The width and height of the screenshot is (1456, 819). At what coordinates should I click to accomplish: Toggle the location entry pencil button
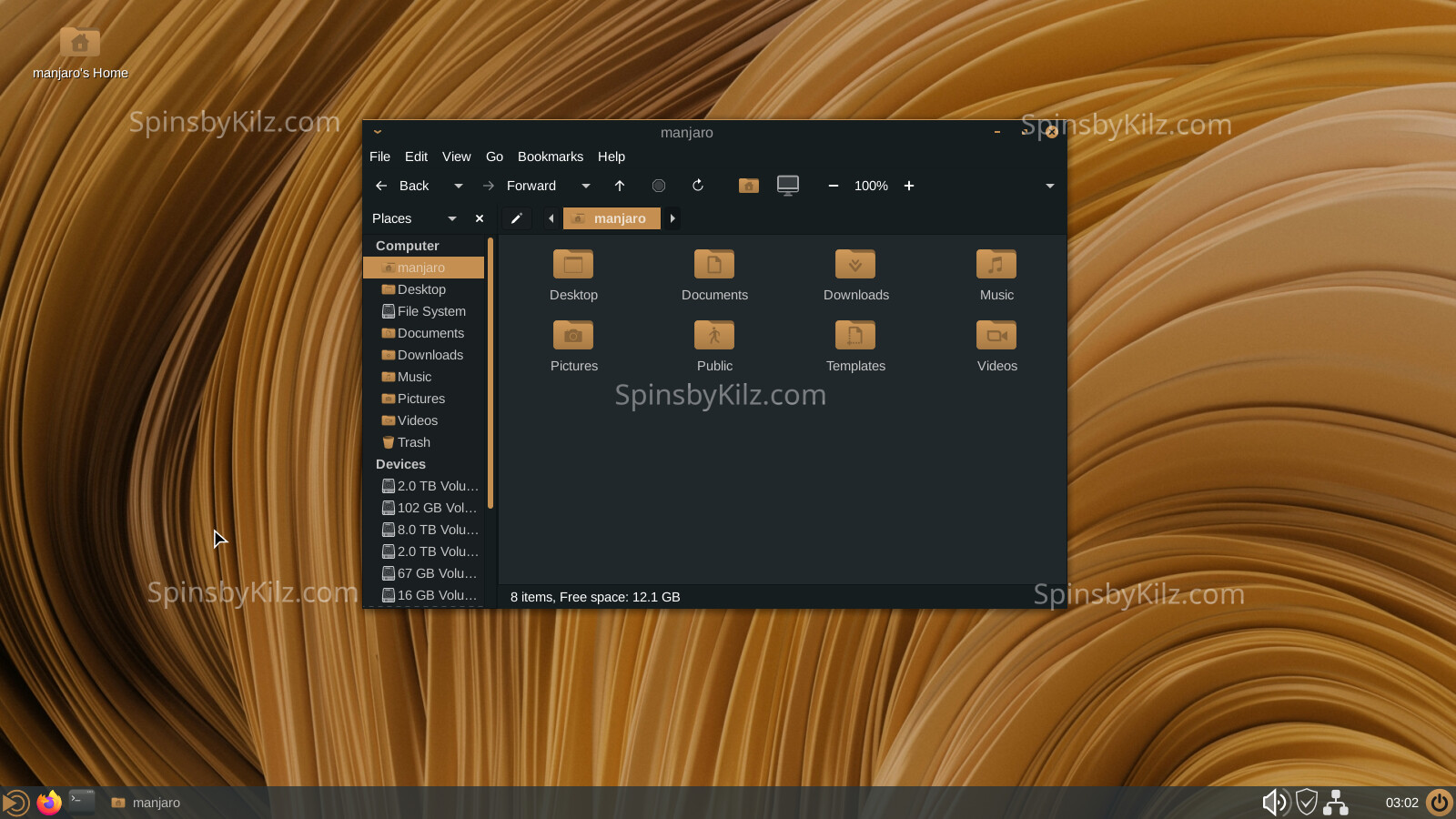click(516, 218)
